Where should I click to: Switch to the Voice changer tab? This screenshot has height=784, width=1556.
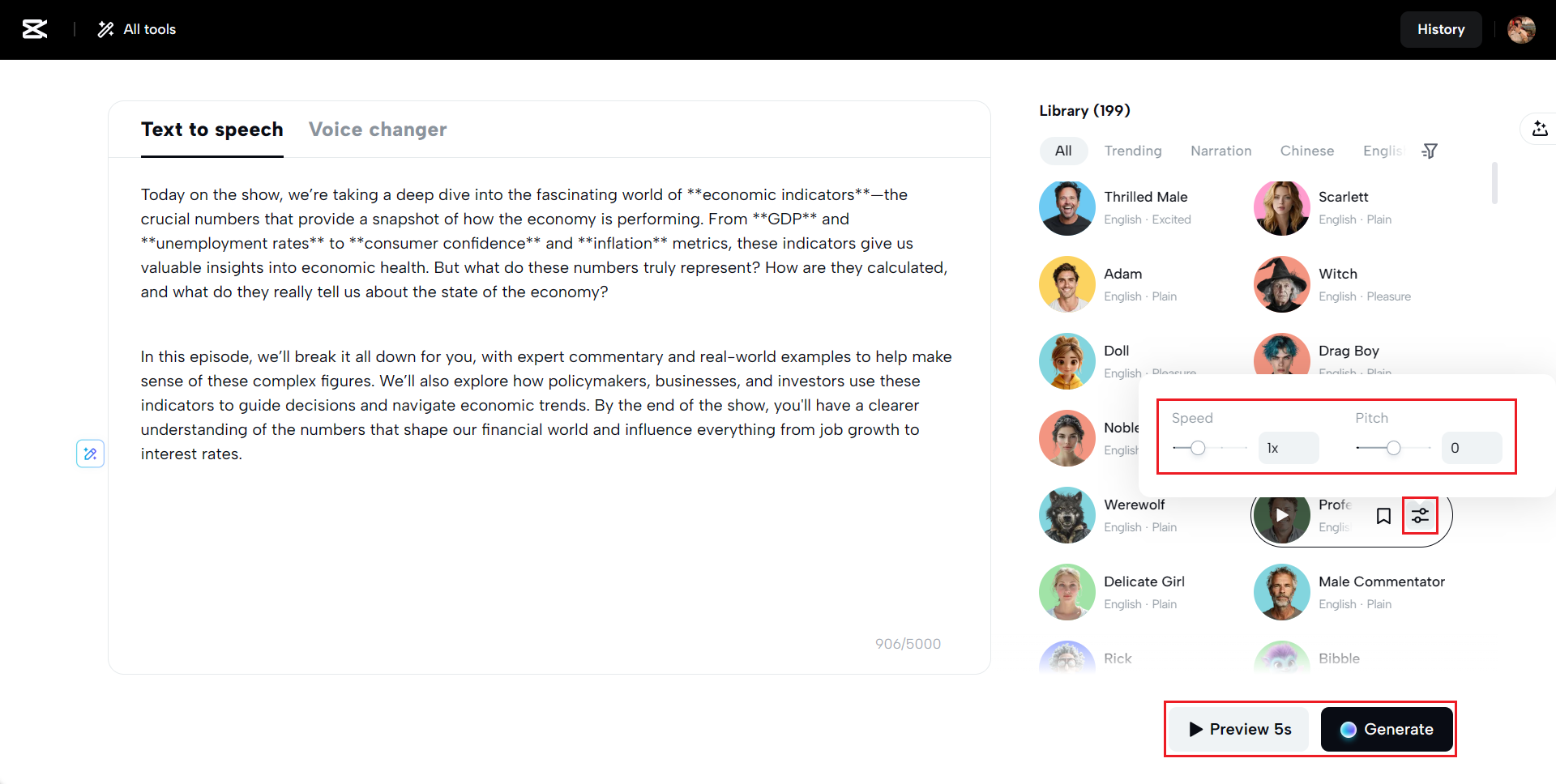[378, 130]
